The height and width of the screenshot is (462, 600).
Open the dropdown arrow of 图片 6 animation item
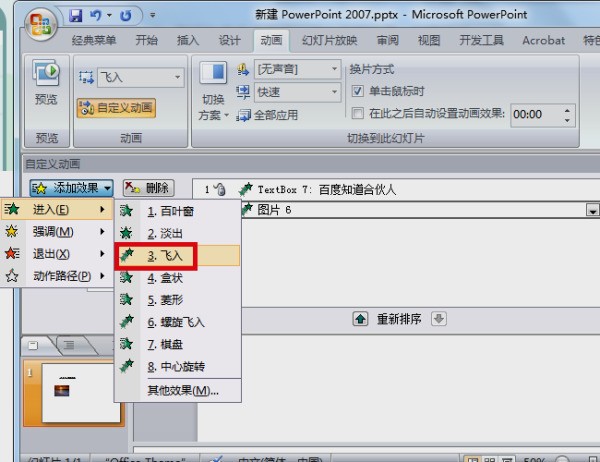592,210
